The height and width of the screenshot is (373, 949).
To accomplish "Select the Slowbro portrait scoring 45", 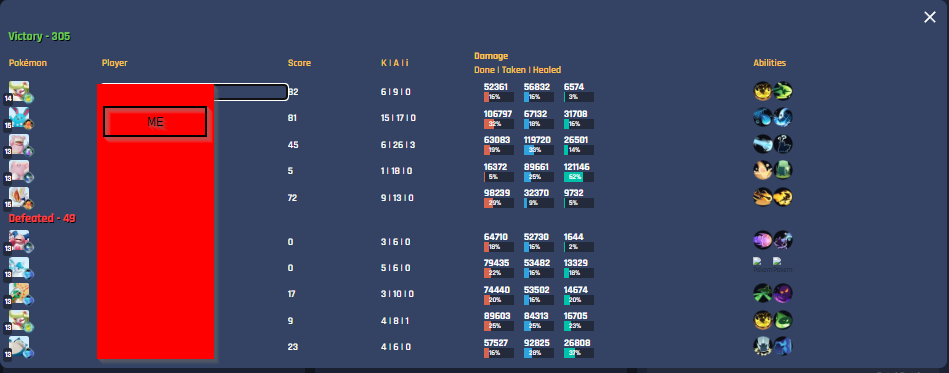I will click(19, 145).
